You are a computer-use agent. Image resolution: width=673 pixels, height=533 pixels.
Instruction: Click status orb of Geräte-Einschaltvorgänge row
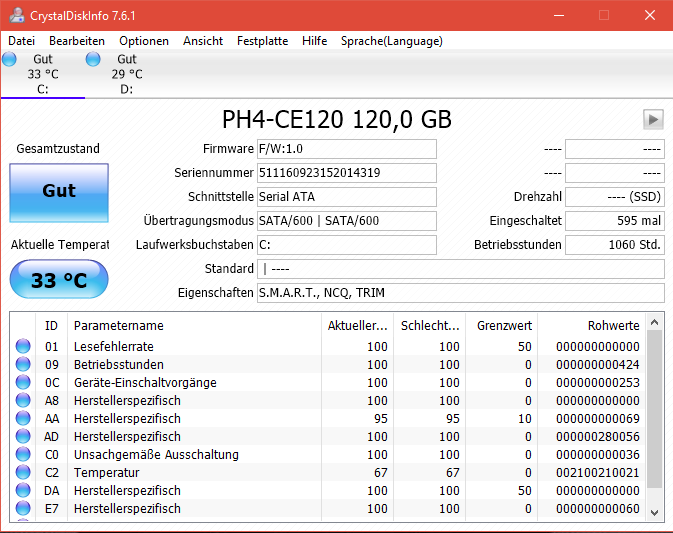(23, 382)
